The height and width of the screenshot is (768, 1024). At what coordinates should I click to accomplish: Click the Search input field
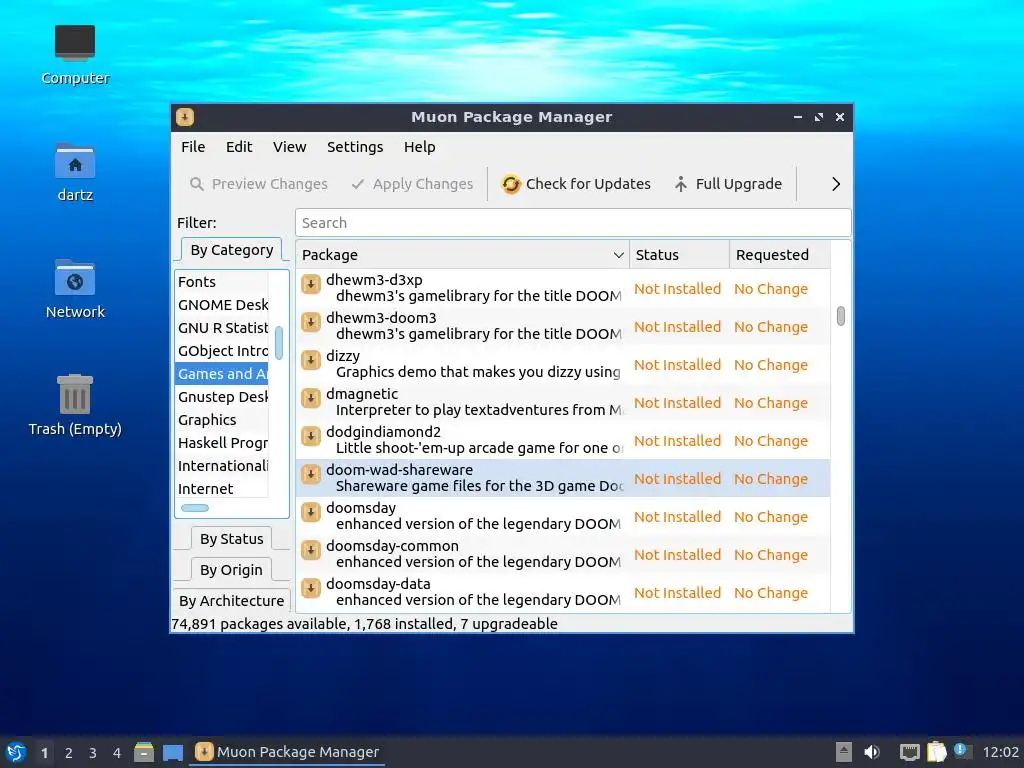pos(573,223)
